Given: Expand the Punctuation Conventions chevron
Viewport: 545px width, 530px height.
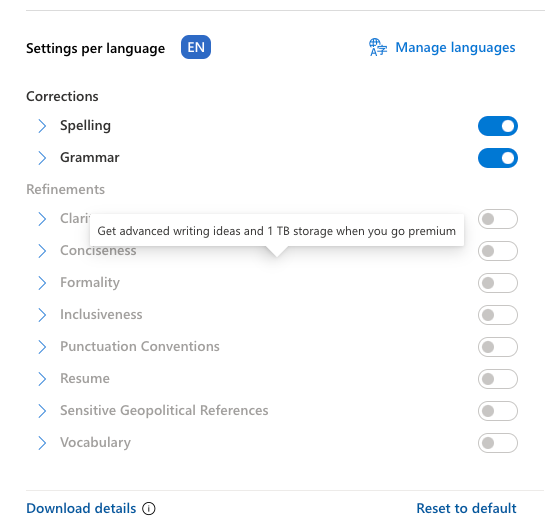Looking at the screenshot, I should click(x=42, y=347).
